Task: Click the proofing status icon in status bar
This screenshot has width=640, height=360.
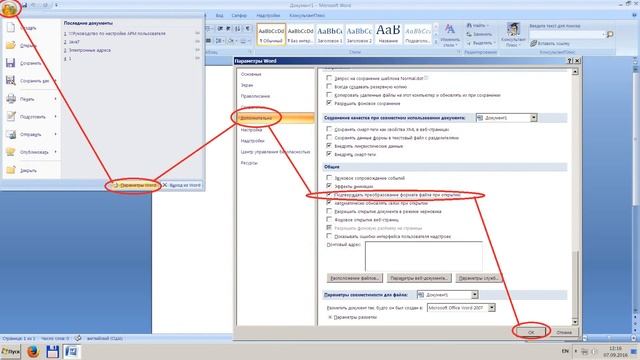Action: (x=78, y=338)
